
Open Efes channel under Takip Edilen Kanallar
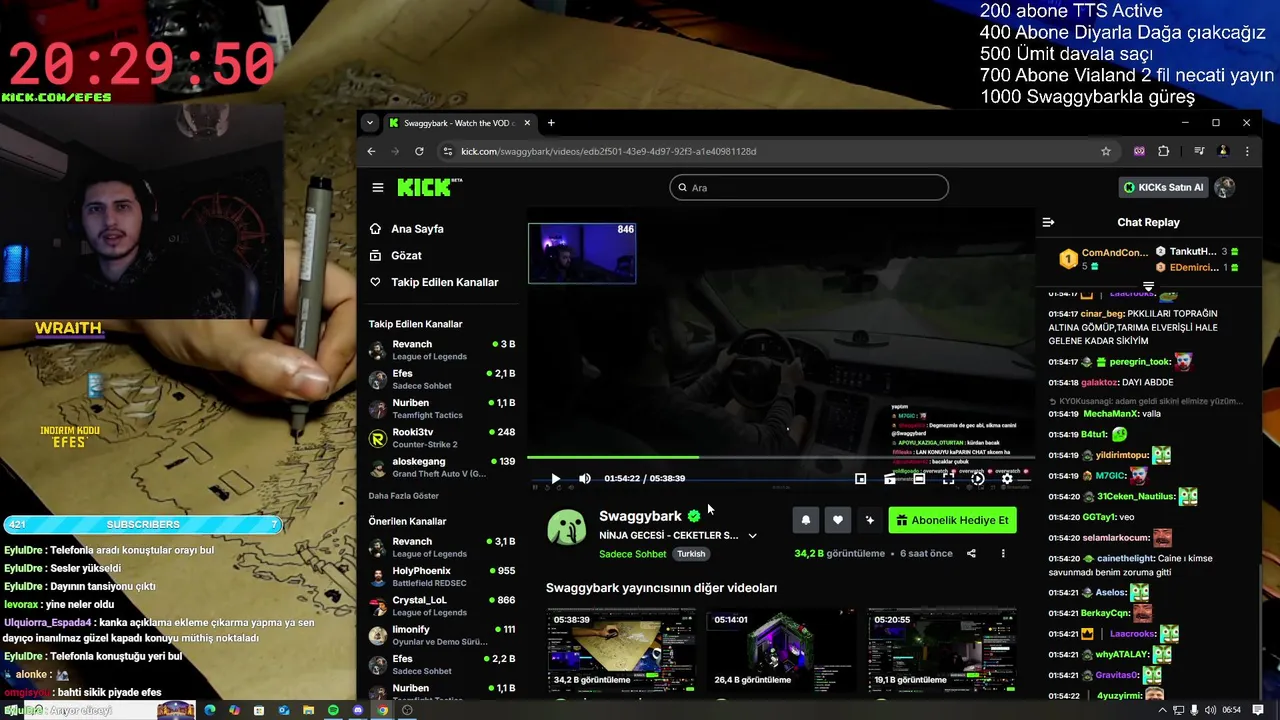pos(443,379)
